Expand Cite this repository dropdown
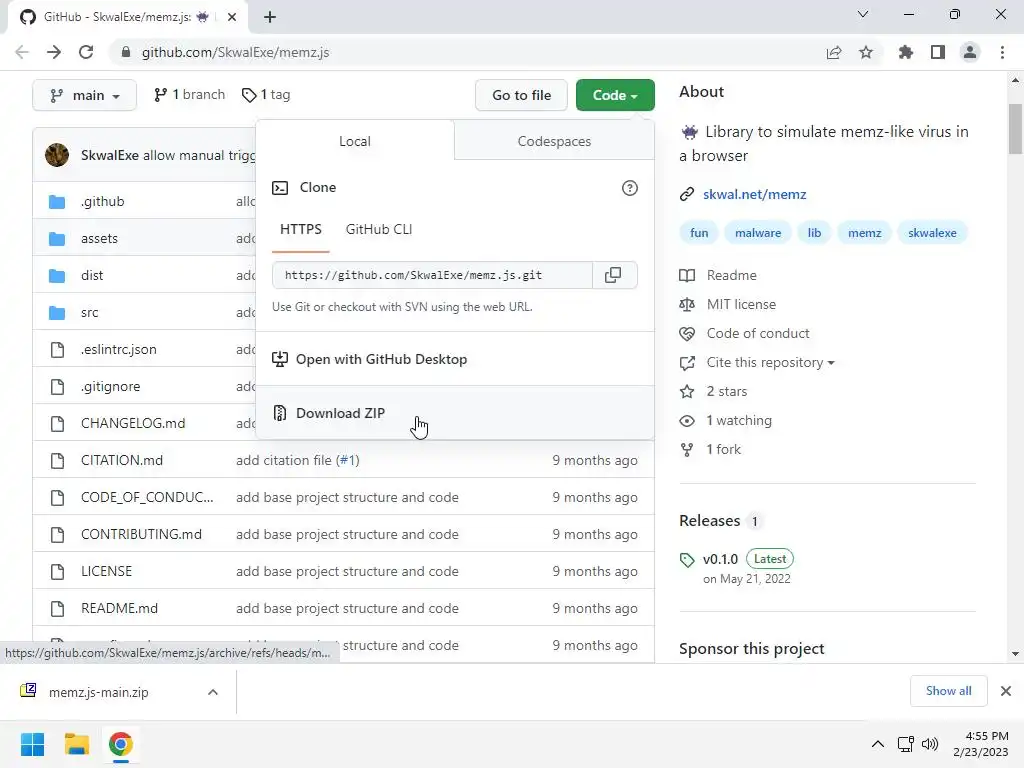 pyautogui.click(x=771, y=362)
